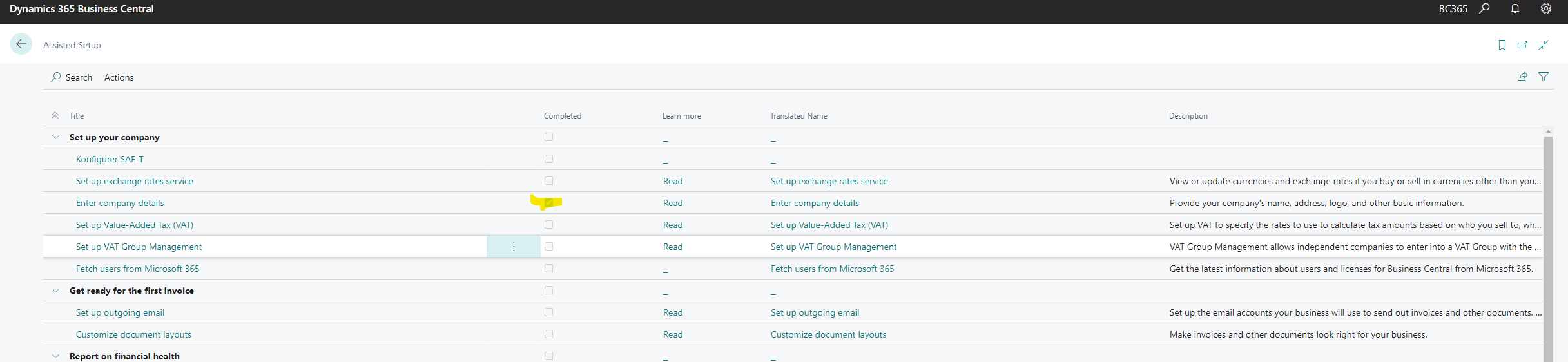Collapse Get ready for the first invoice
1568x362 pixels.
(x=56, y=291)
